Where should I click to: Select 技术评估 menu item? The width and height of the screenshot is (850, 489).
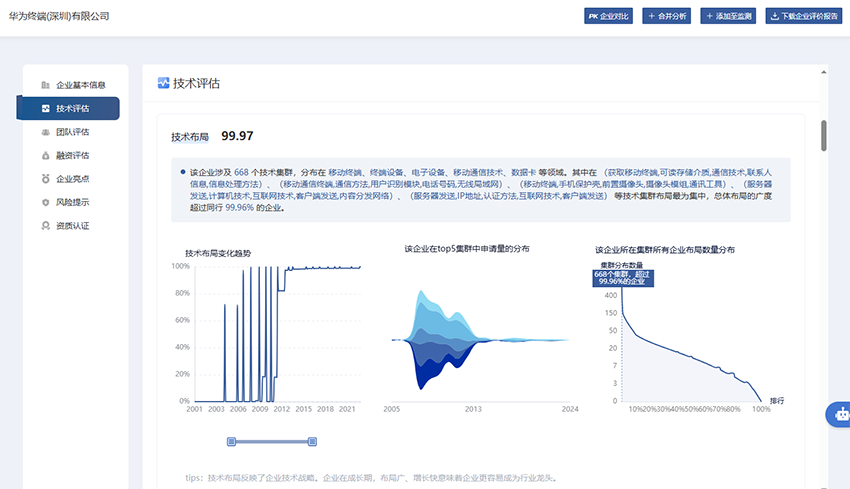click(x=68, y=108)
